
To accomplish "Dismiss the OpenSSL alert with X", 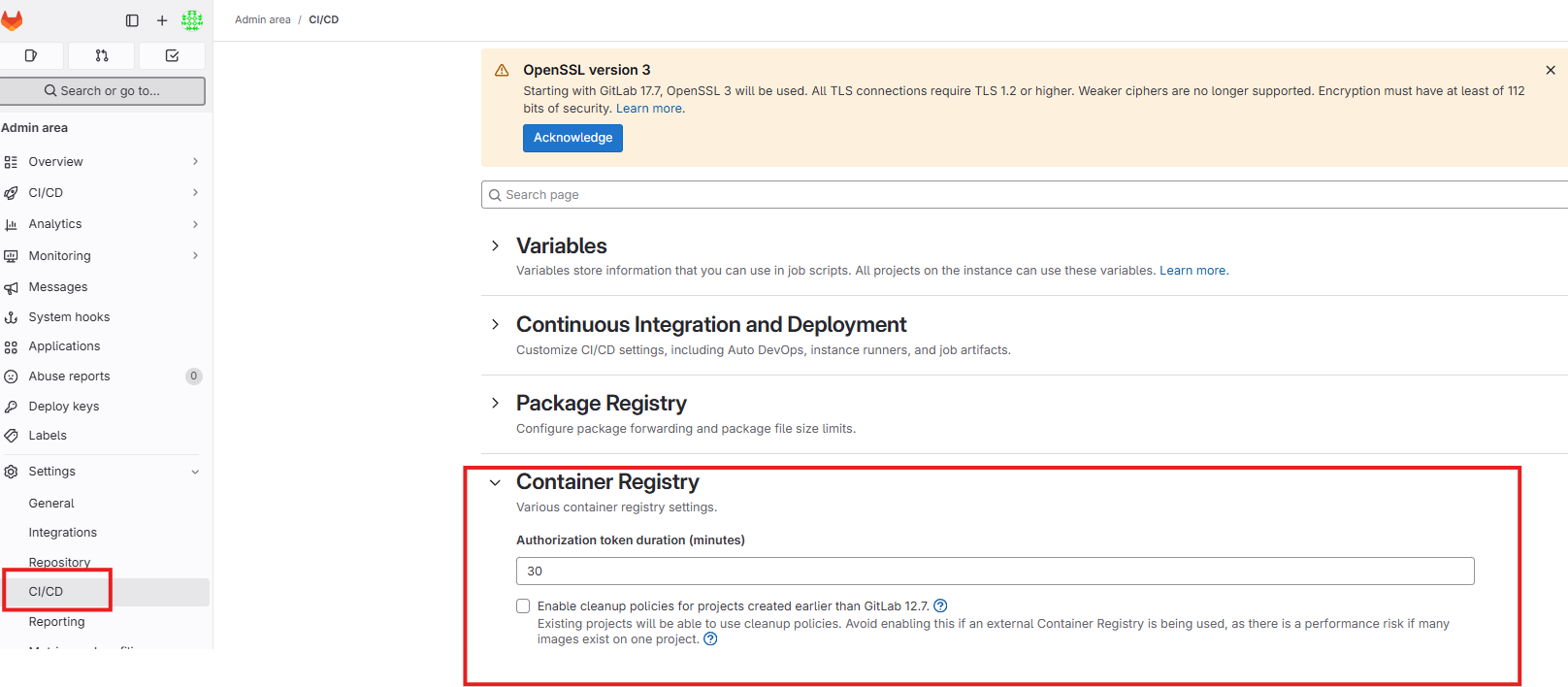I will coord(1551,70).
